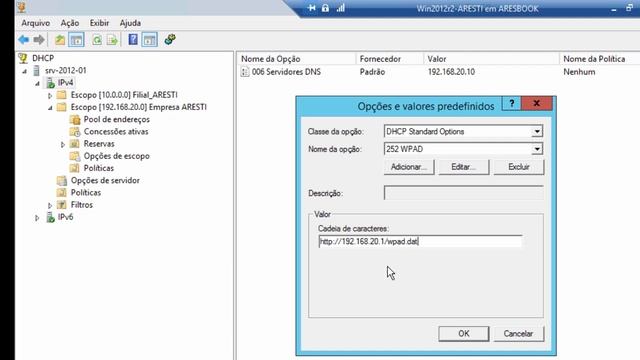The image size is (640, 360).
Task: Select the IPv4 node
Action: tap(65, 82)
